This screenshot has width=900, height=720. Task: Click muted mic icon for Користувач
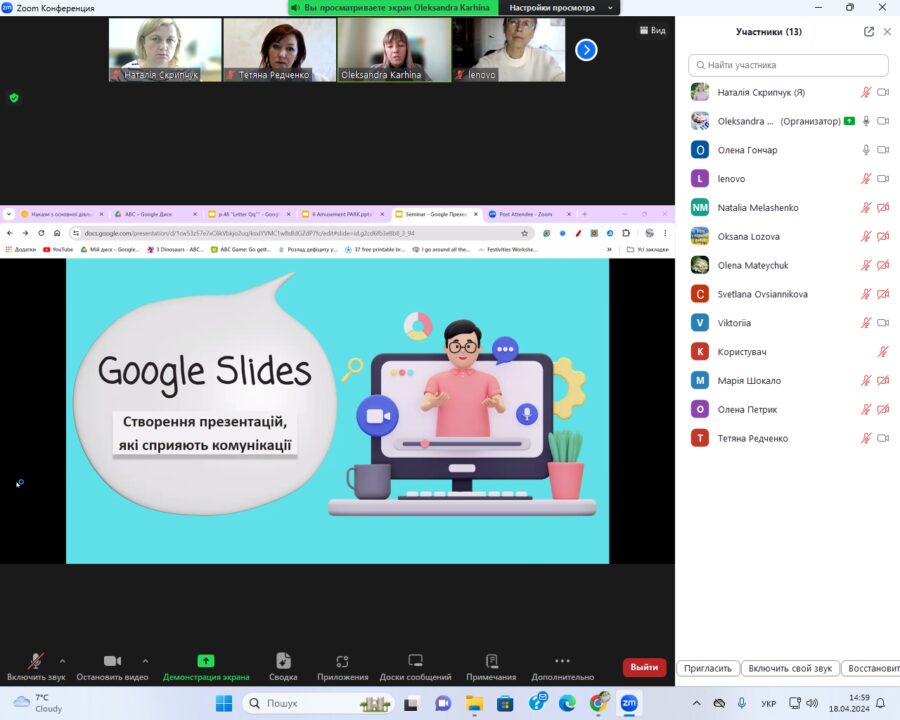pyautogui.click(x=883, y=351)
